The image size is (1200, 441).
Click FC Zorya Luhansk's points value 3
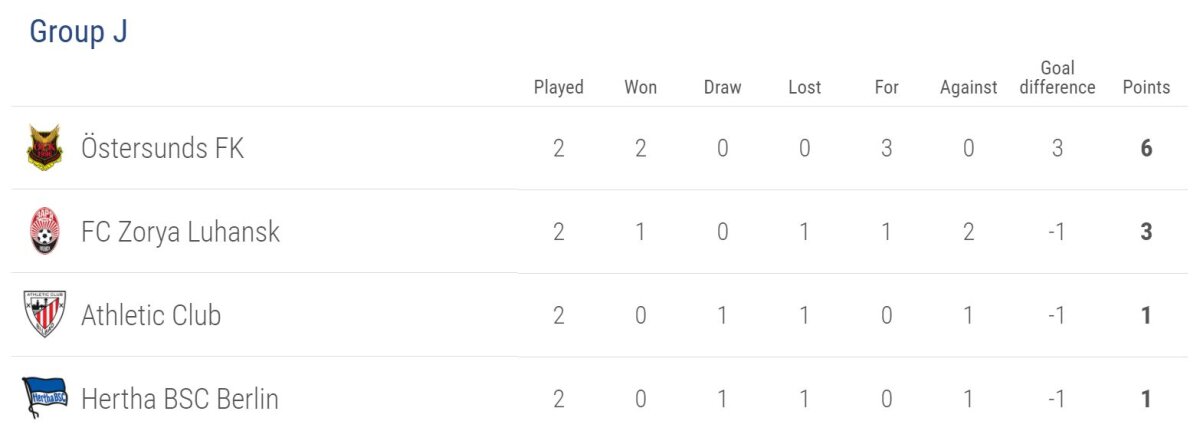(x=1146, y=232)
